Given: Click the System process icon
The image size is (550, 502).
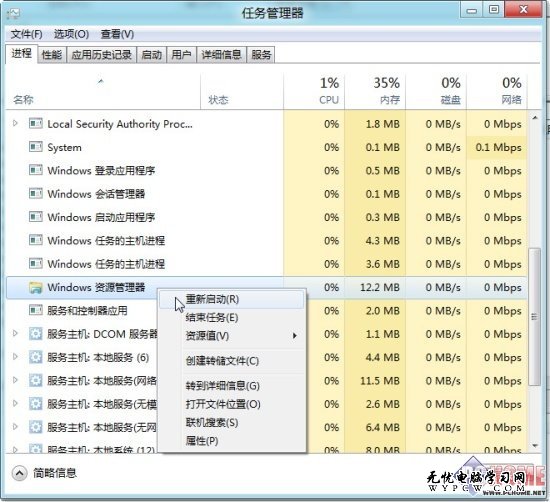Looking at the screenshot, I should click(35, 147).
